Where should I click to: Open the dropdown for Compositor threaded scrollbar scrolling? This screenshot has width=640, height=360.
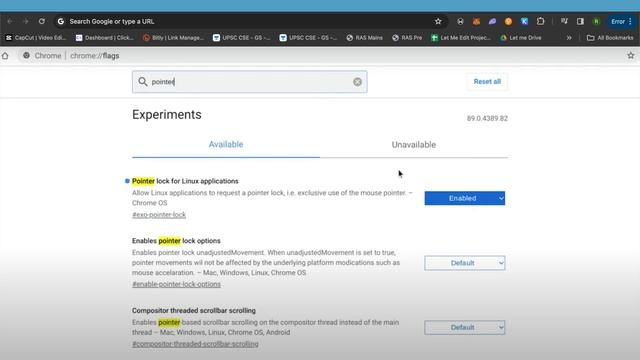(464, 327)
